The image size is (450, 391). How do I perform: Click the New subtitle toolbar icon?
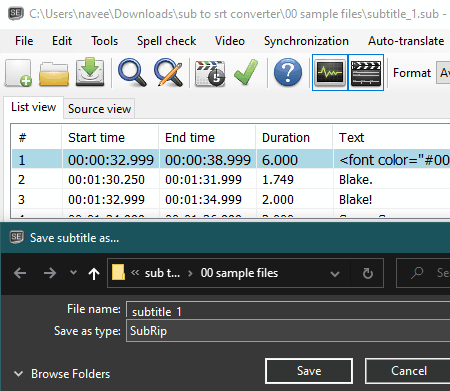[x=18, y=73]
